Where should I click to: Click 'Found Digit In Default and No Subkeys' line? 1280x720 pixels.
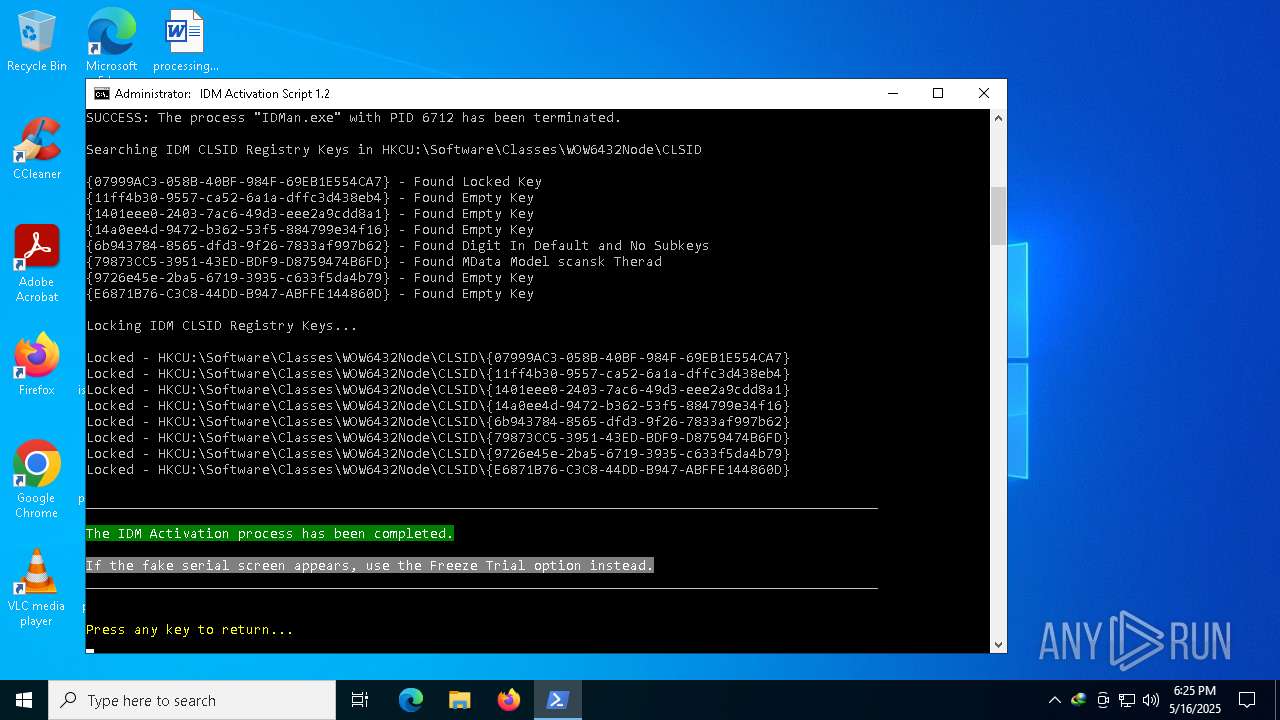pyautogui.click(x=398, y=246)
